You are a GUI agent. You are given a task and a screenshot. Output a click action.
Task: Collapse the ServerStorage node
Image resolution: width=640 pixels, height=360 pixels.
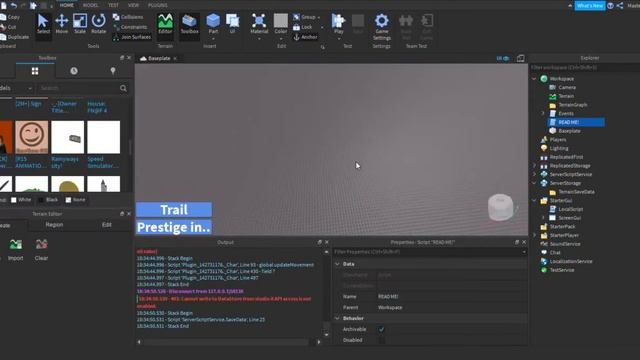(534, 183)
